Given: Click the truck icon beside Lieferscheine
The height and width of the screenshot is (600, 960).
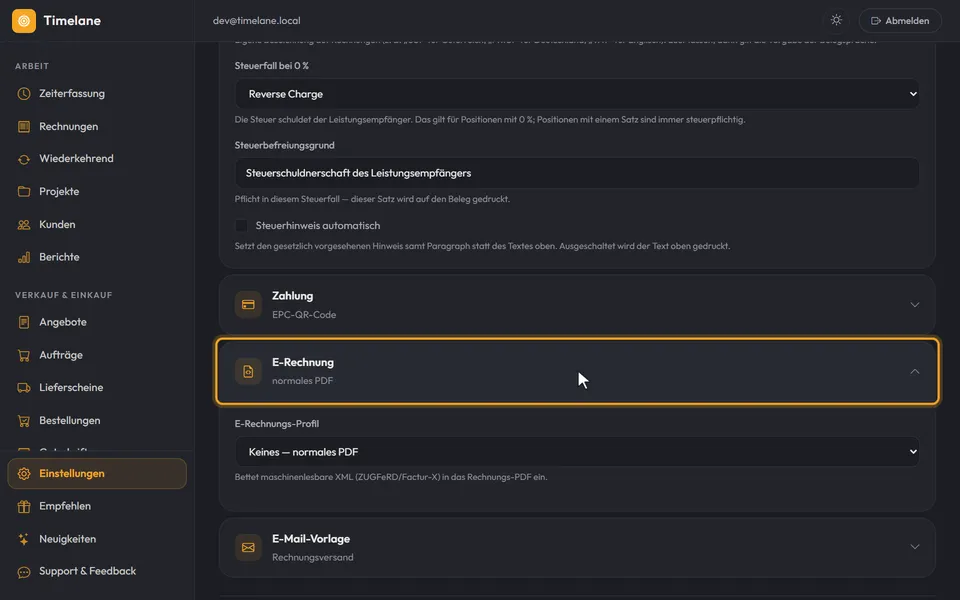Looking at the screenshot, I should [24, 388].
